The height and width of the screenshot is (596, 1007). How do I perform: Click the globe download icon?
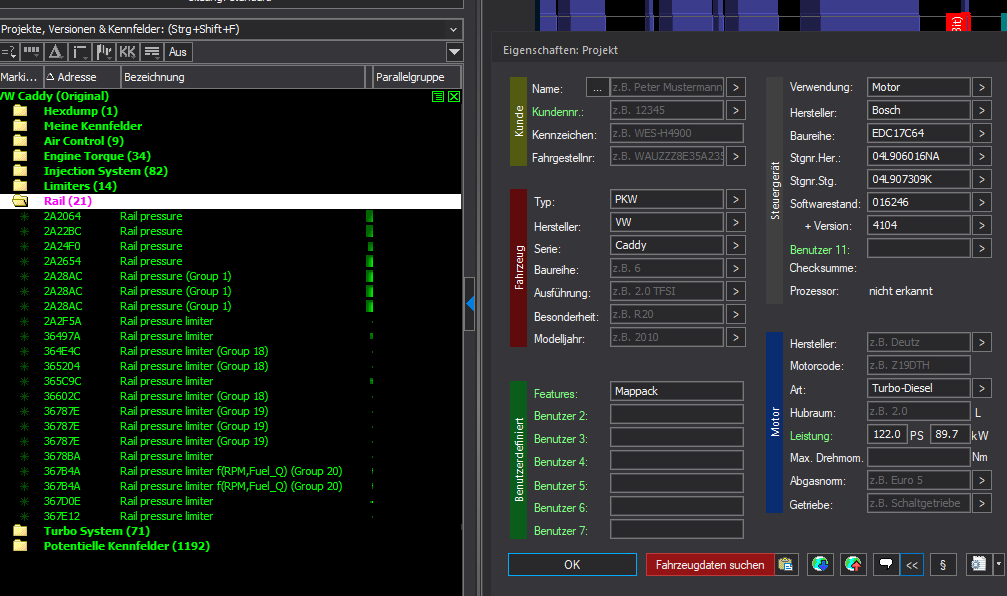(x=820, y=565)
